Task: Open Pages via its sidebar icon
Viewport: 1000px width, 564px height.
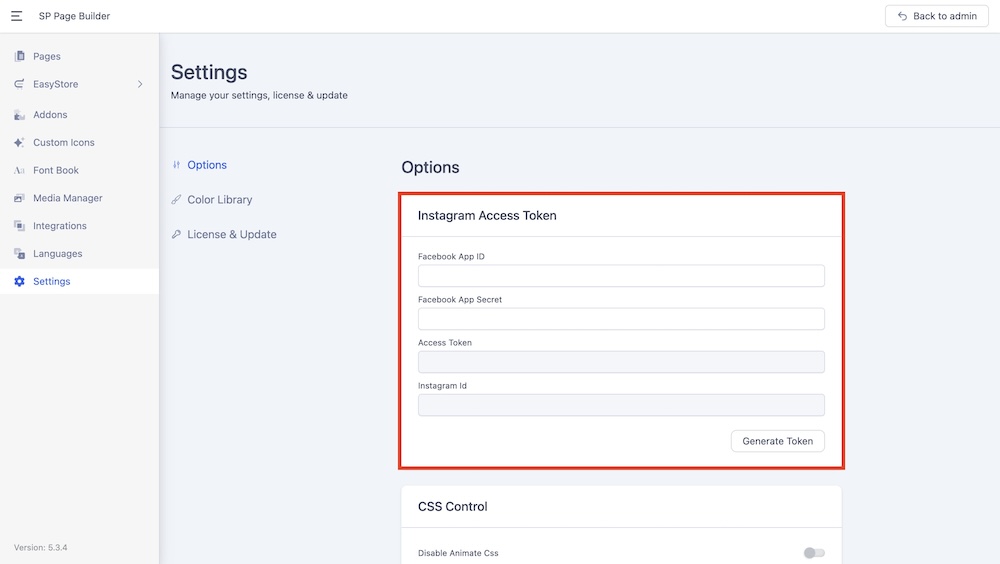Action: tap(19, 57)
